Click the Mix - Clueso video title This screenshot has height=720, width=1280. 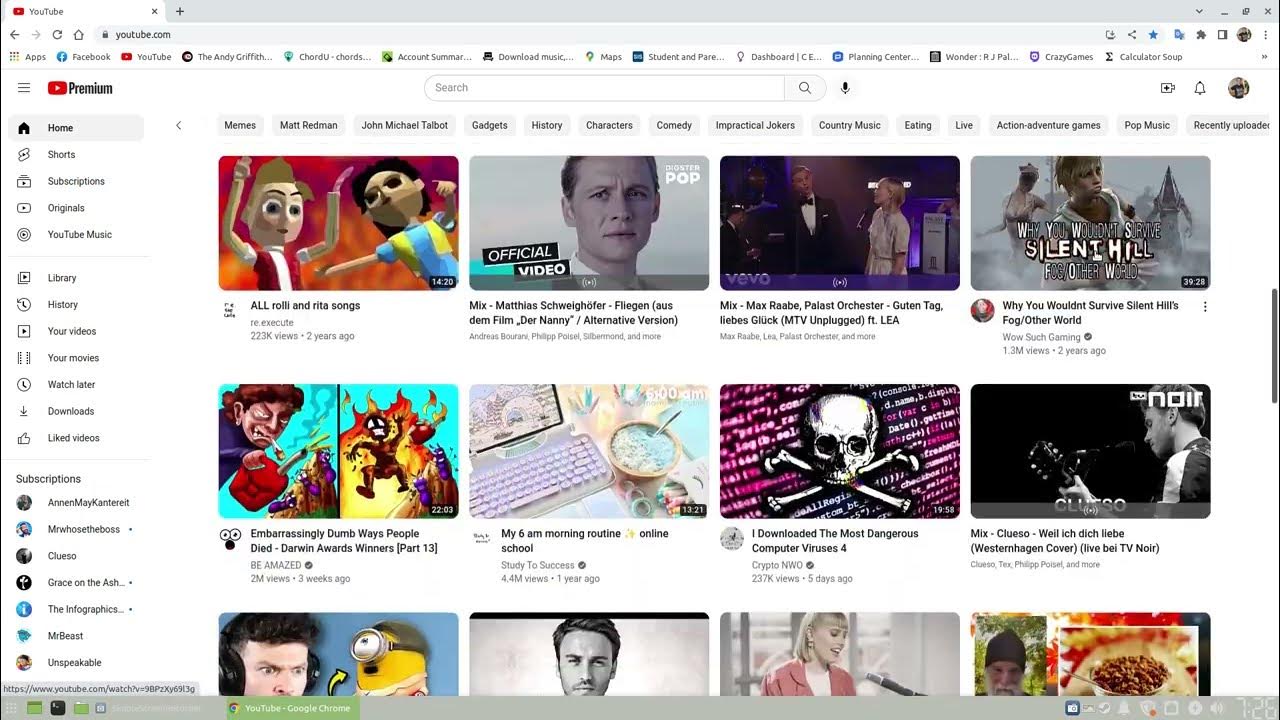tap(1065, 541)
